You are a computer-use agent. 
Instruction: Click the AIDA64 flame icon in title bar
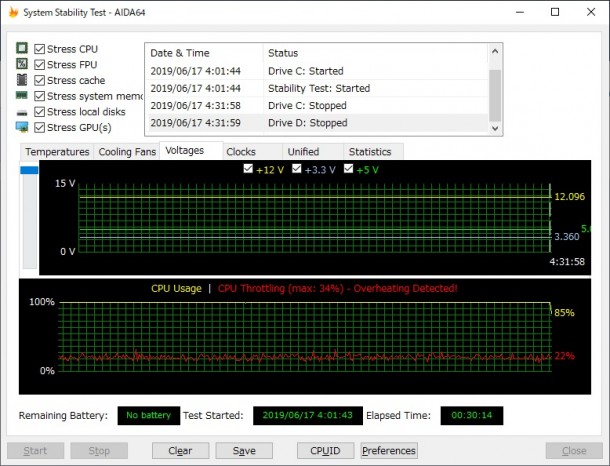point(12,12)
